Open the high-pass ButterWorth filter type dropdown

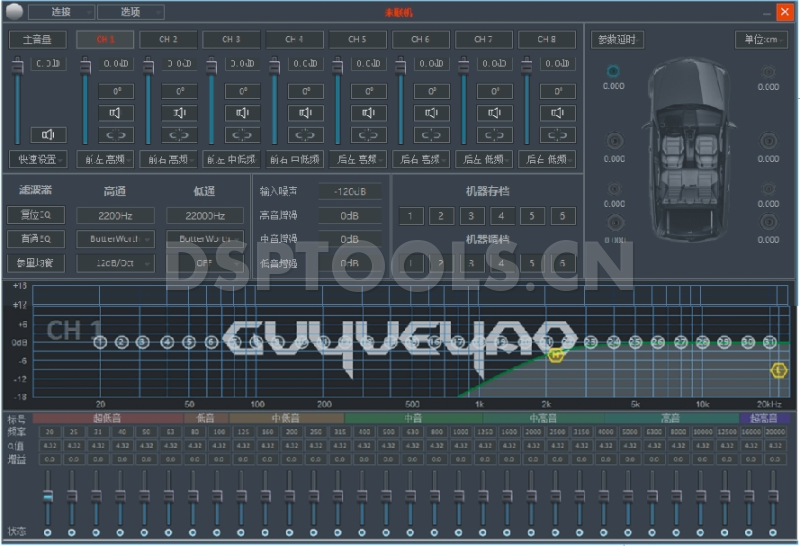(x=115, y=239)
